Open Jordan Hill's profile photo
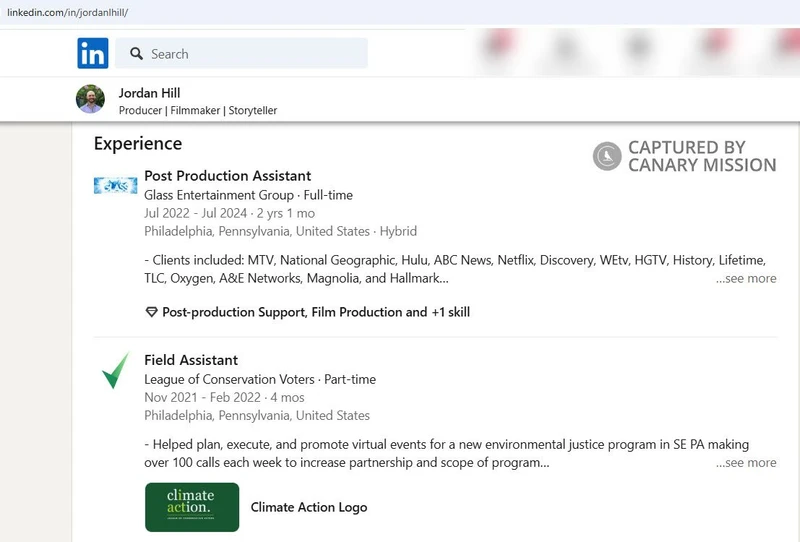 point(90,99)
